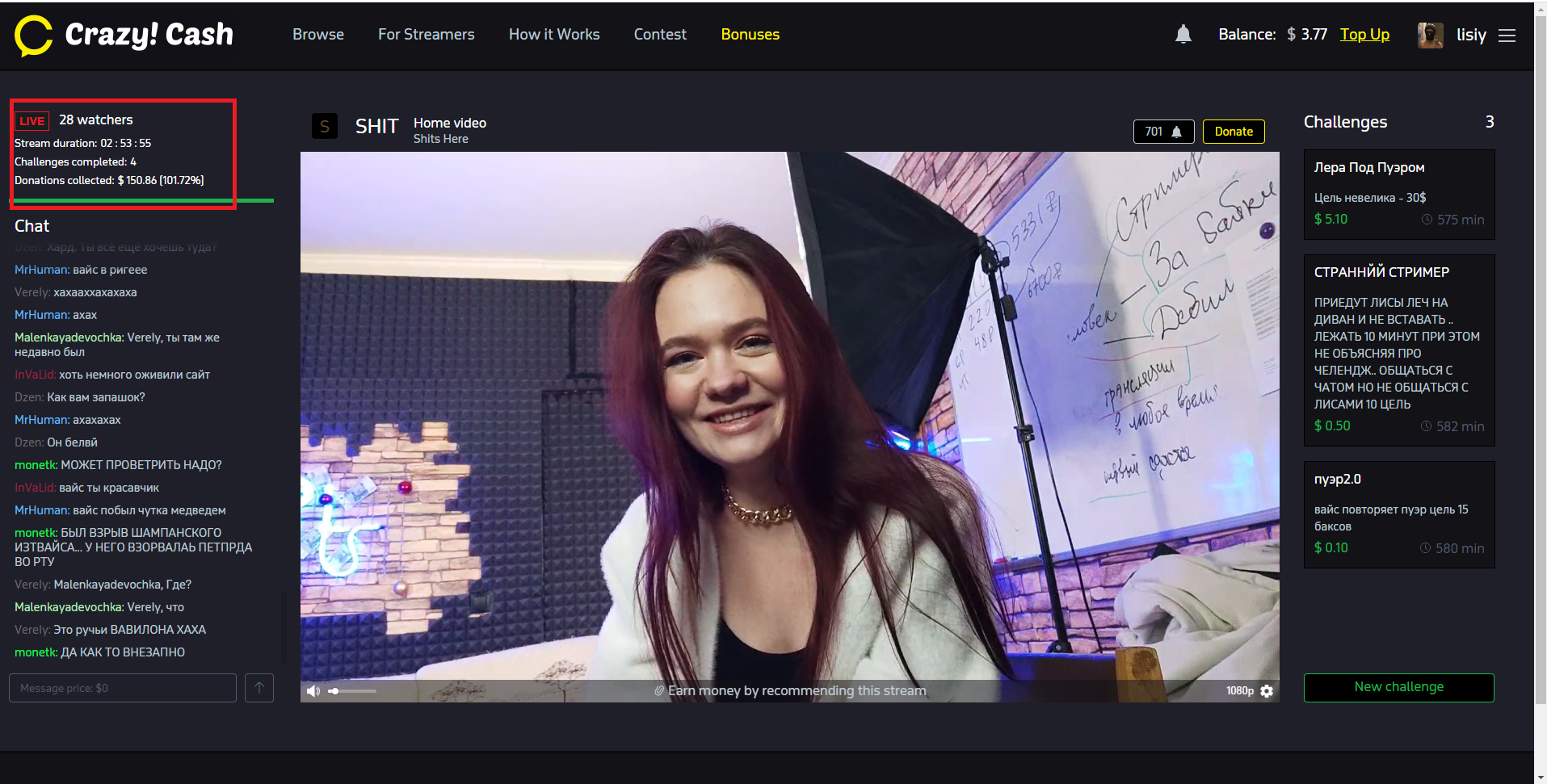This screenshot has width=1547, height=784.
Task: Select 1080p video quality option
Action: point(1239,691)
